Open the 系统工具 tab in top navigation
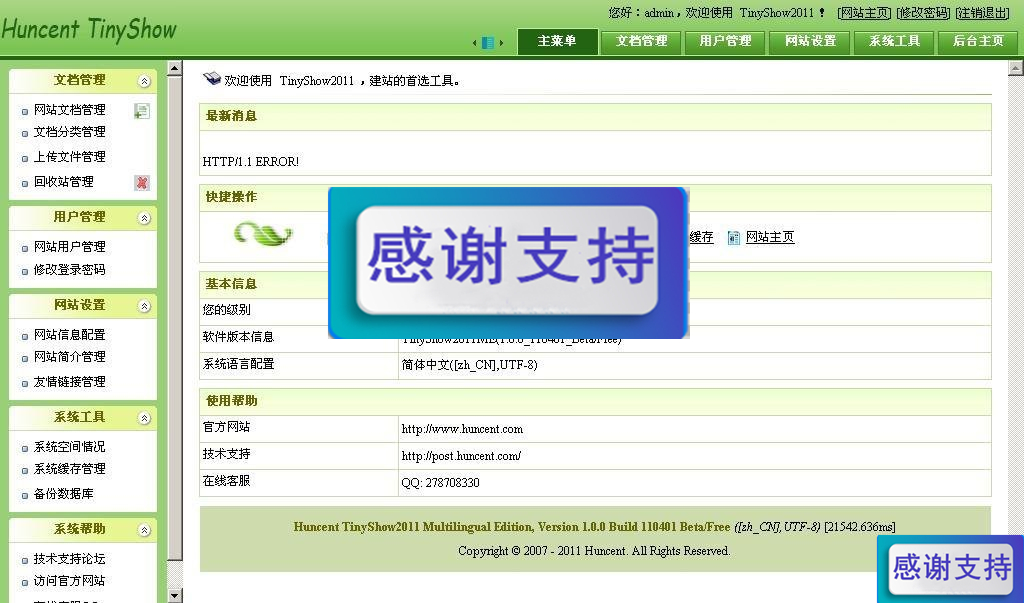This screenshot has height=603, width=1024. pyautogui.click(x=894, y=41)
